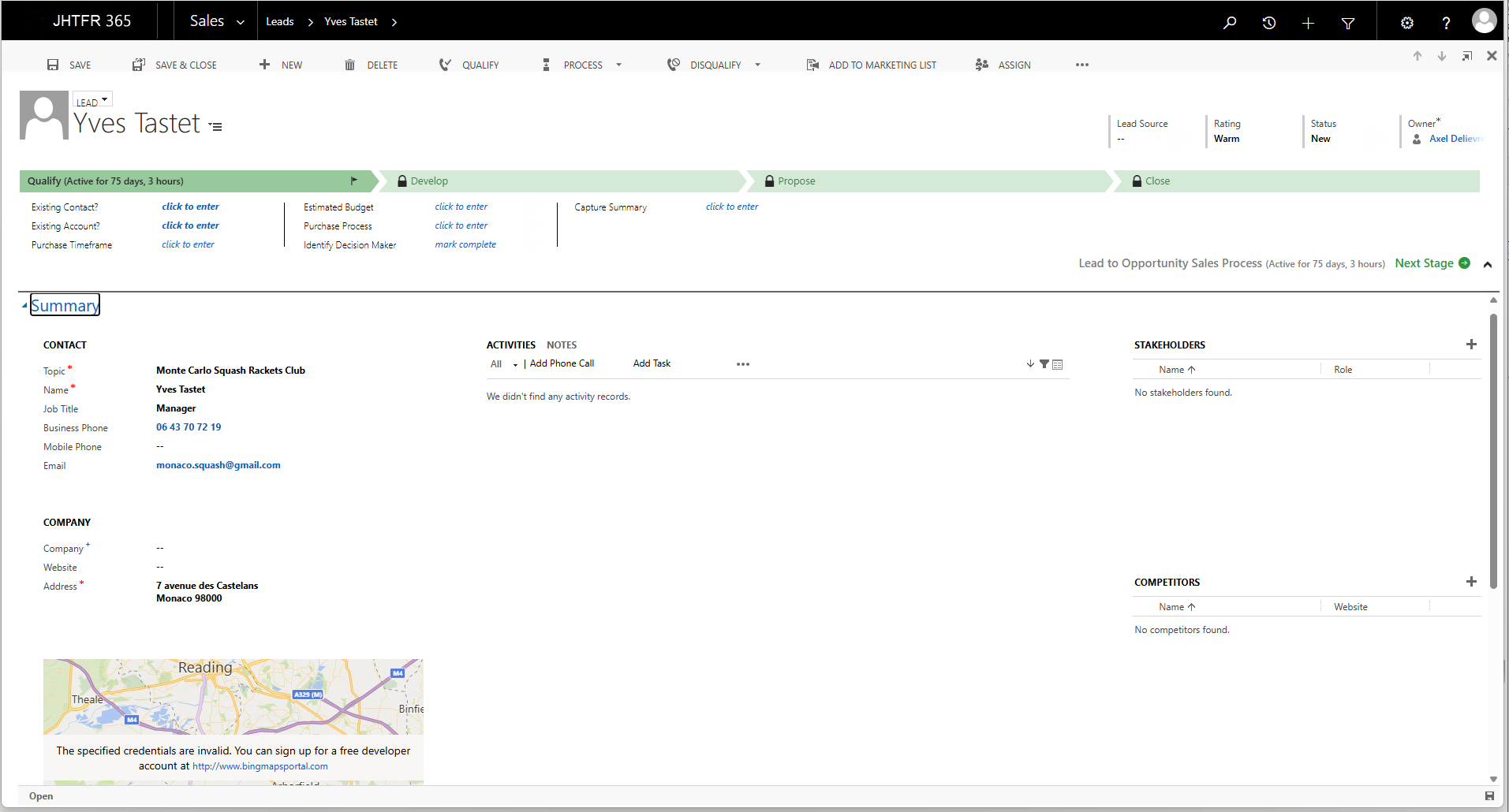Image resolution: width=1509 pixels, height=812 pixels.
Task: Mark Identify Decision Maker complete
Action: [x=465, y=244]
